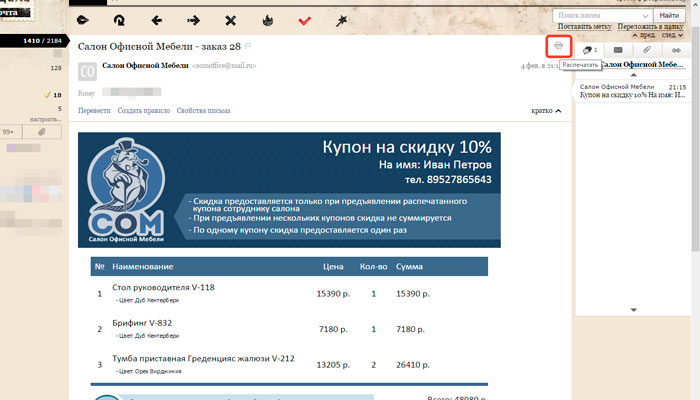The width and height of the screenshot is (700, 400).
Task: Click the 99+ unread filter button
Action: (11, 132)
